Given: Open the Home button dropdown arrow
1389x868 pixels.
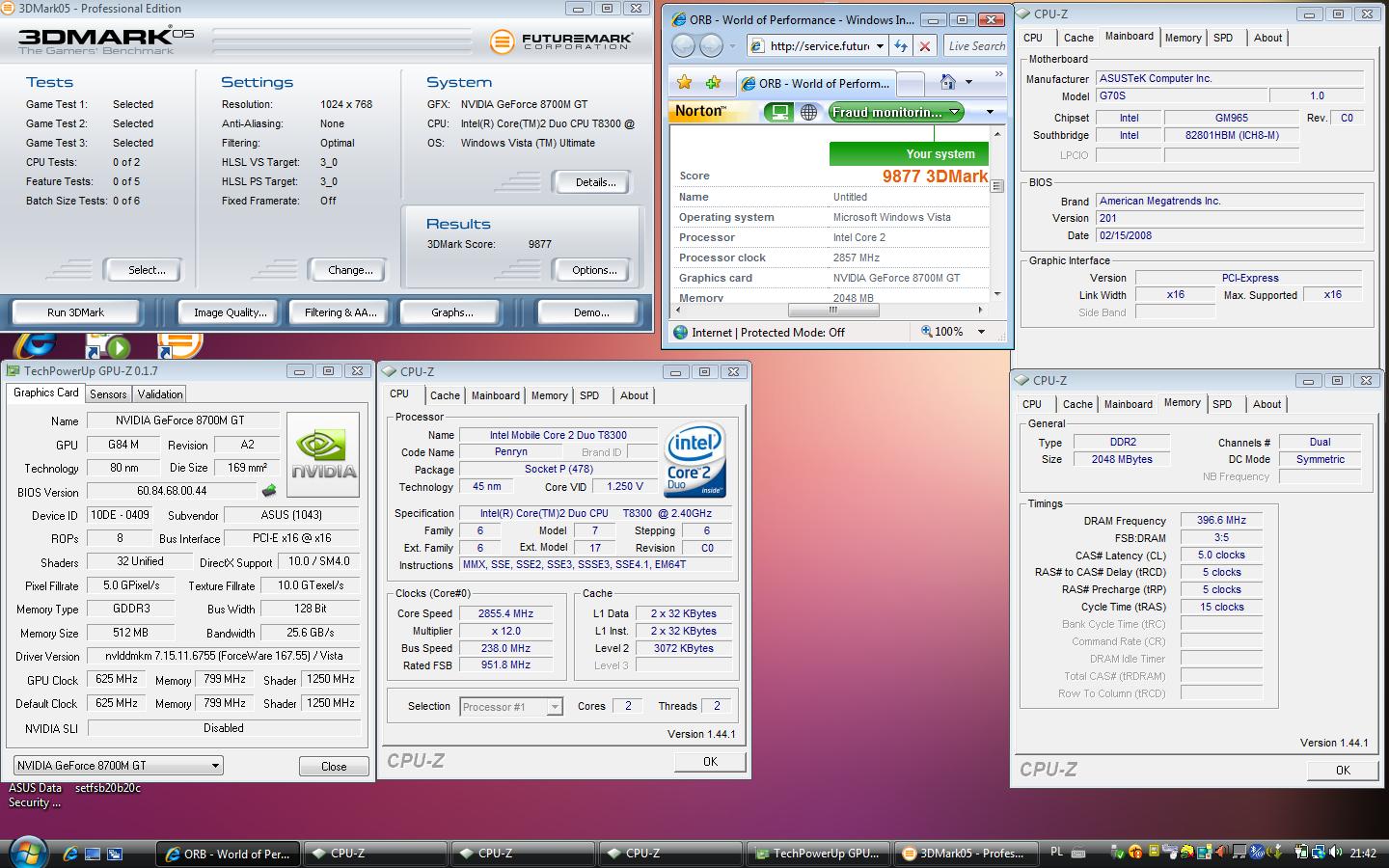Looking at the screenshot, I should [968, 83].
